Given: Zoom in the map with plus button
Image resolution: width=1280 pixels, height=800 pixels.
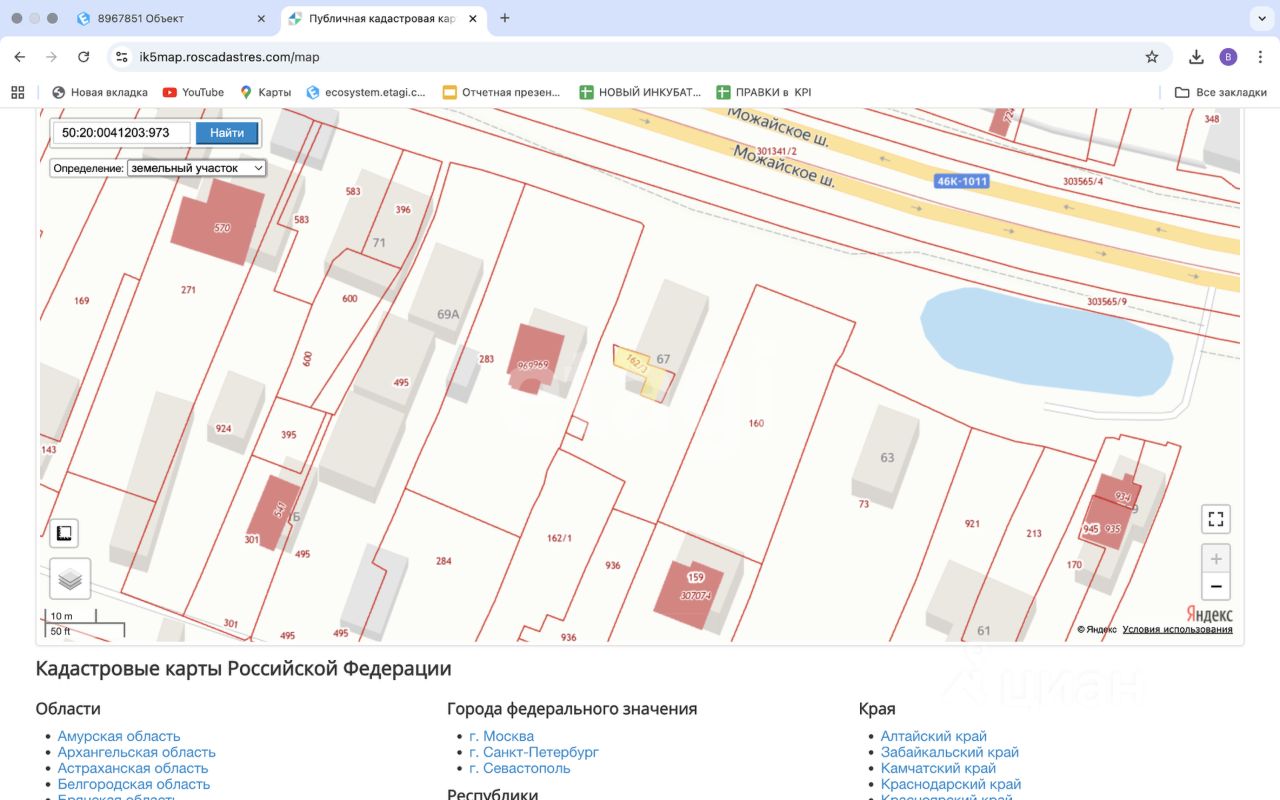Looking at the screenshot, I should tap(1215, 559).
